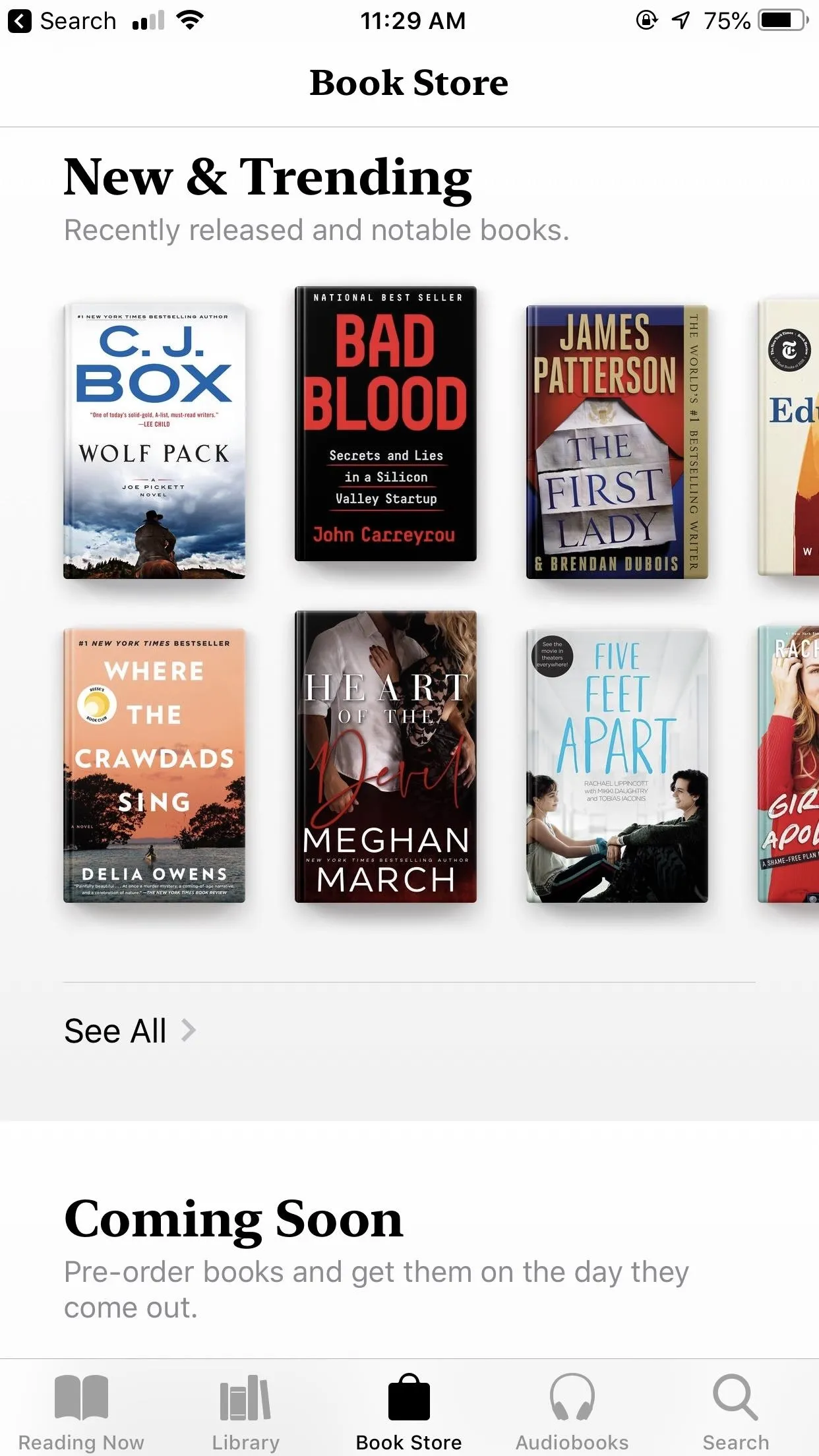The image size is (819, 1456).
Task: Tap the New & Trending heading
Action: (x=268, y=177)
